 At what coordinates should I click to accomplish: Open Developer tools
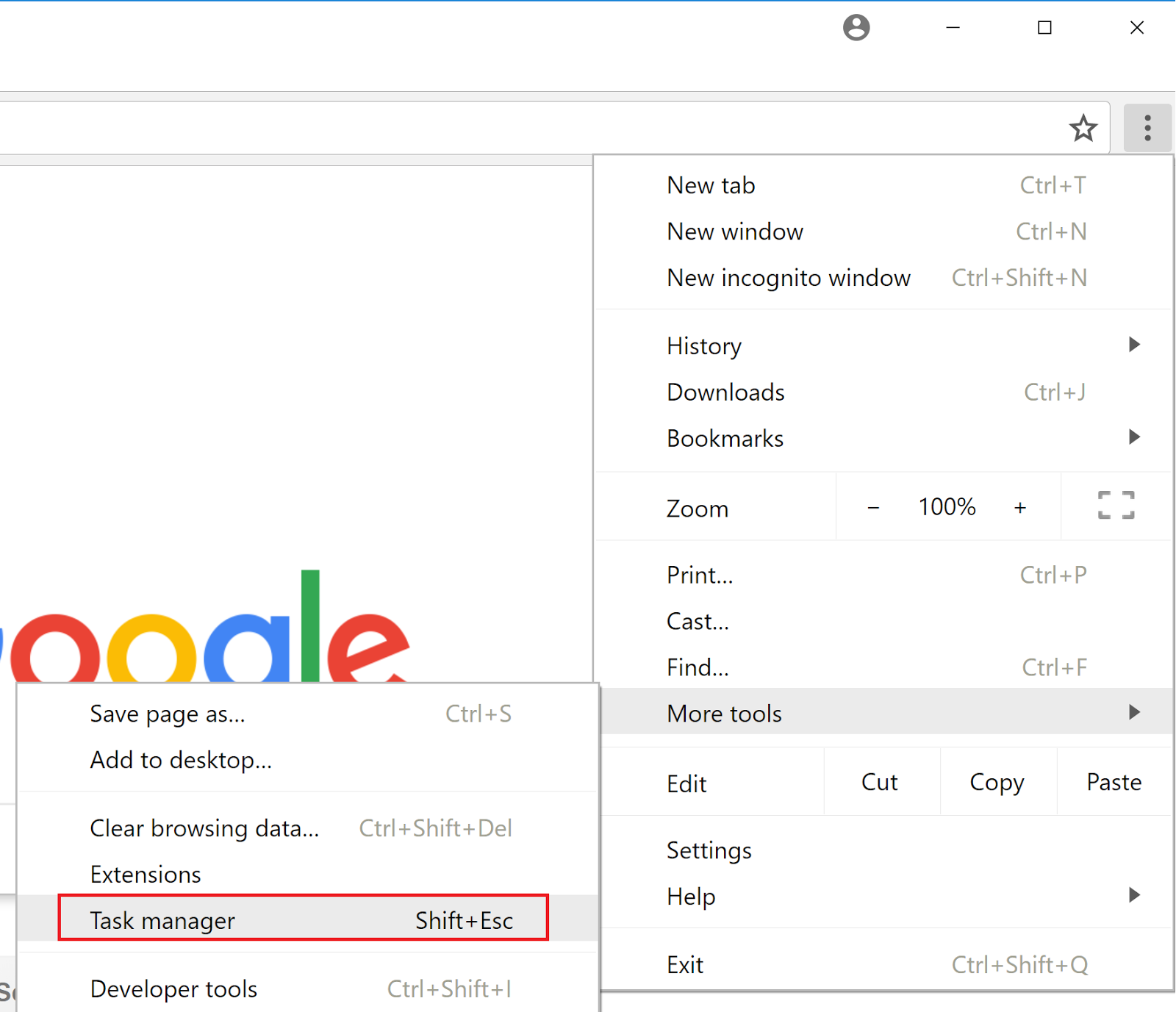[173, 988]
